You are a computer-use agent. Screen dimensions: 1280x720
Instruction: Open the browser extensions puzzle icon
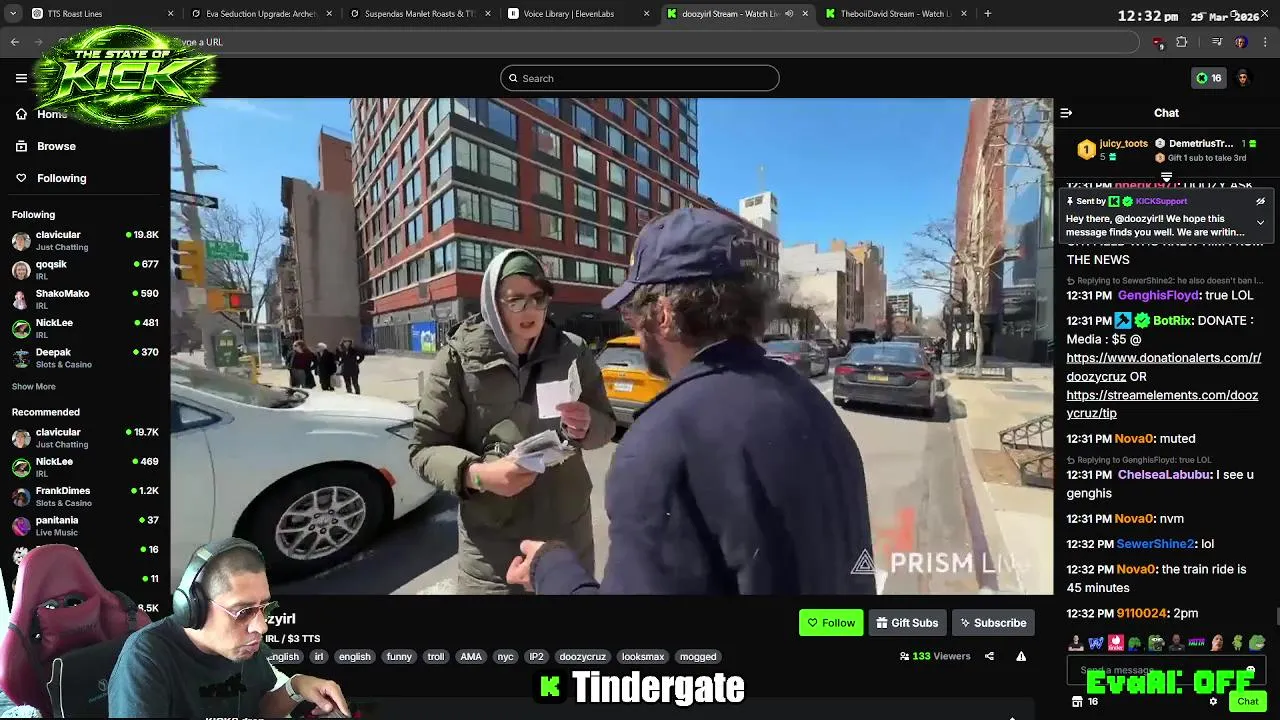coord(1181,42)
